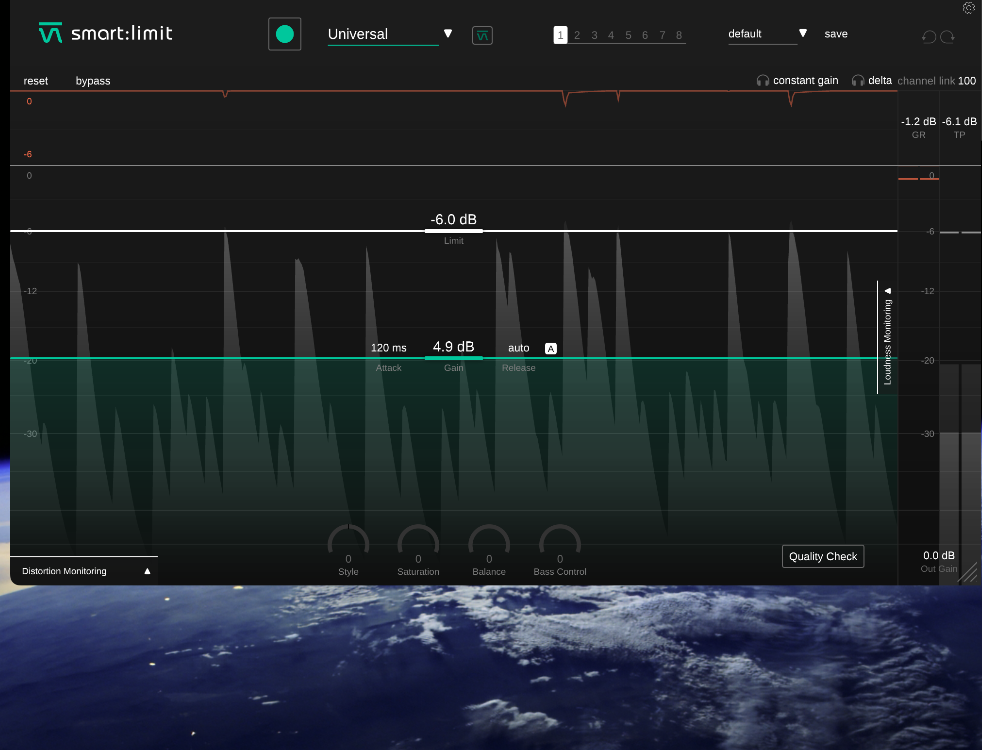Image resolution: width=982 pixels, height=750 pixels.
Task: Toggle plugin bypass
Action: (93, 80)
